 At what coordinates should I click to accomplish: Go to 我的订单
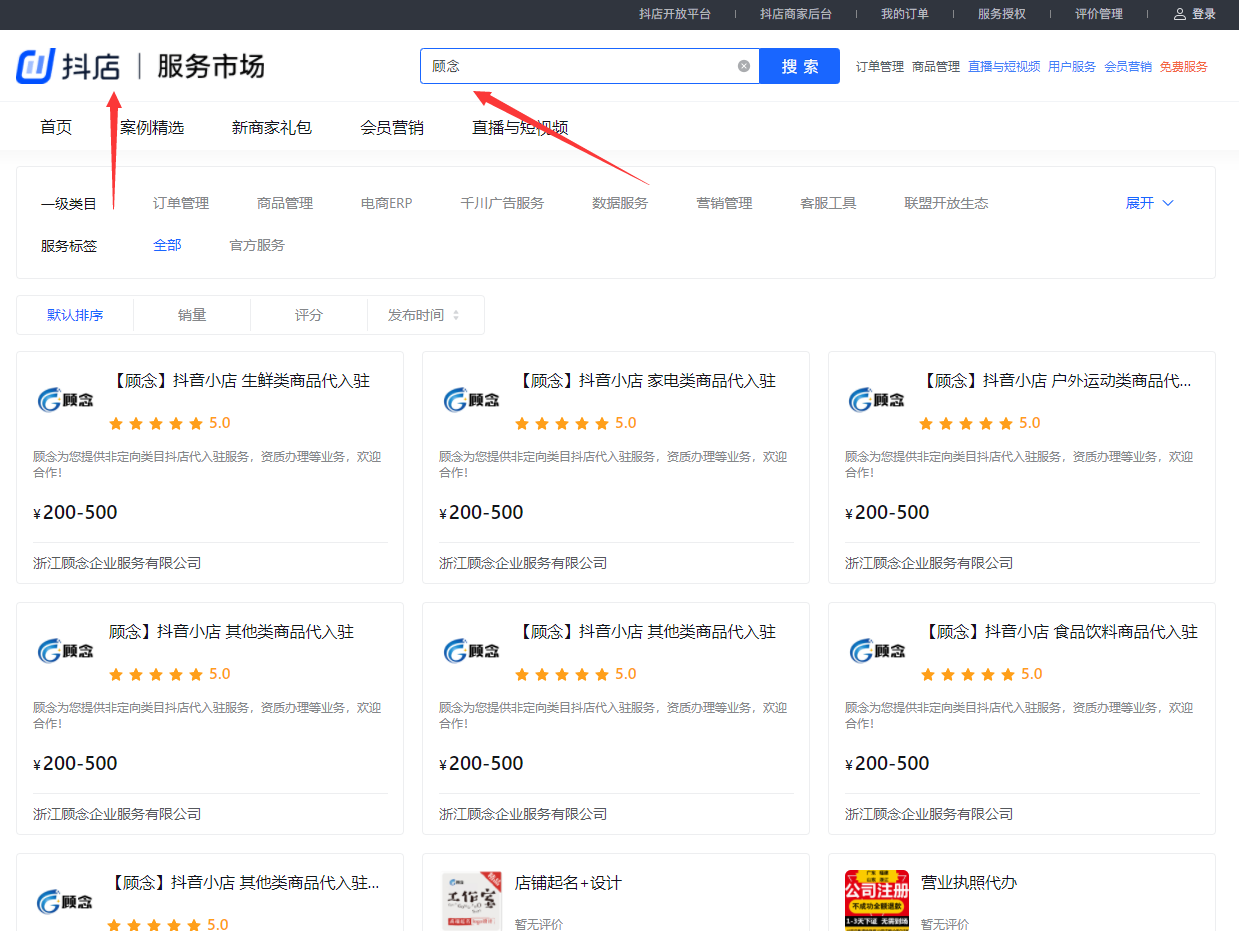click(905, 14)
